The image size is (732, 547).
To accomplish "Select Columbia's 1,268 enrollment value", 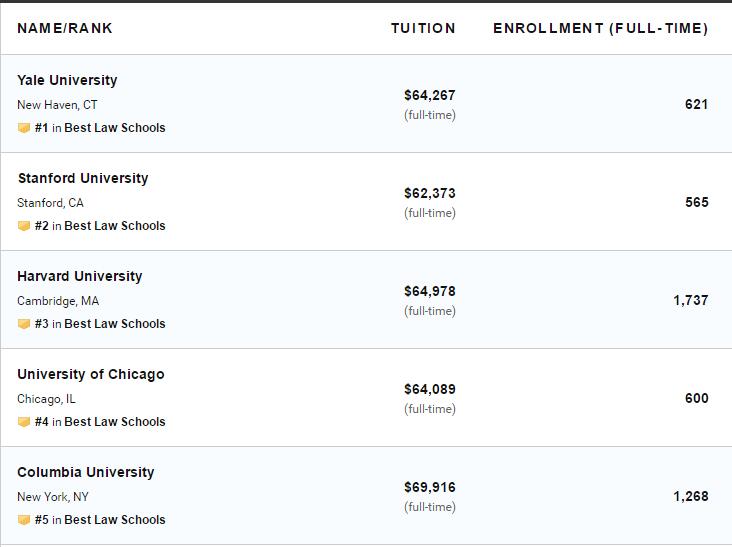I will (690, 496).
